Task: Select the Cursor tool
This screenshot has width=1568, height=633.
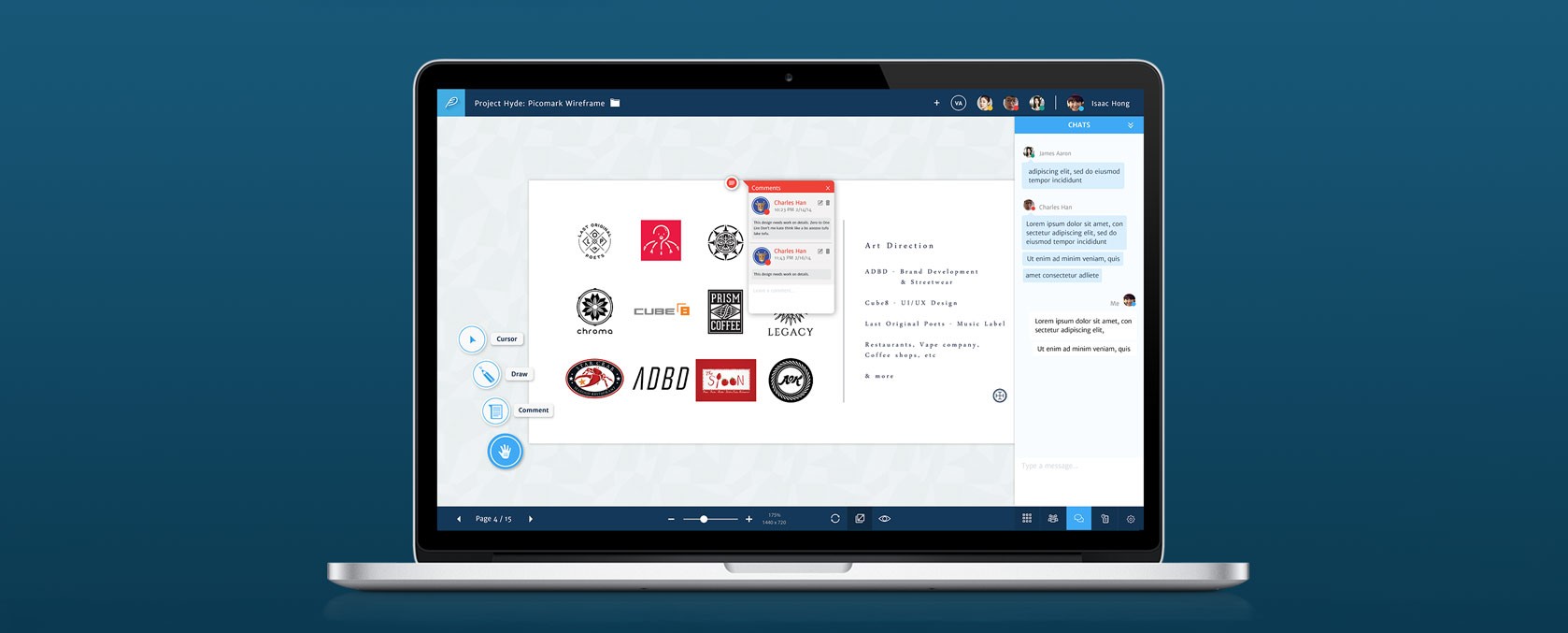Action: pos(472,339)
